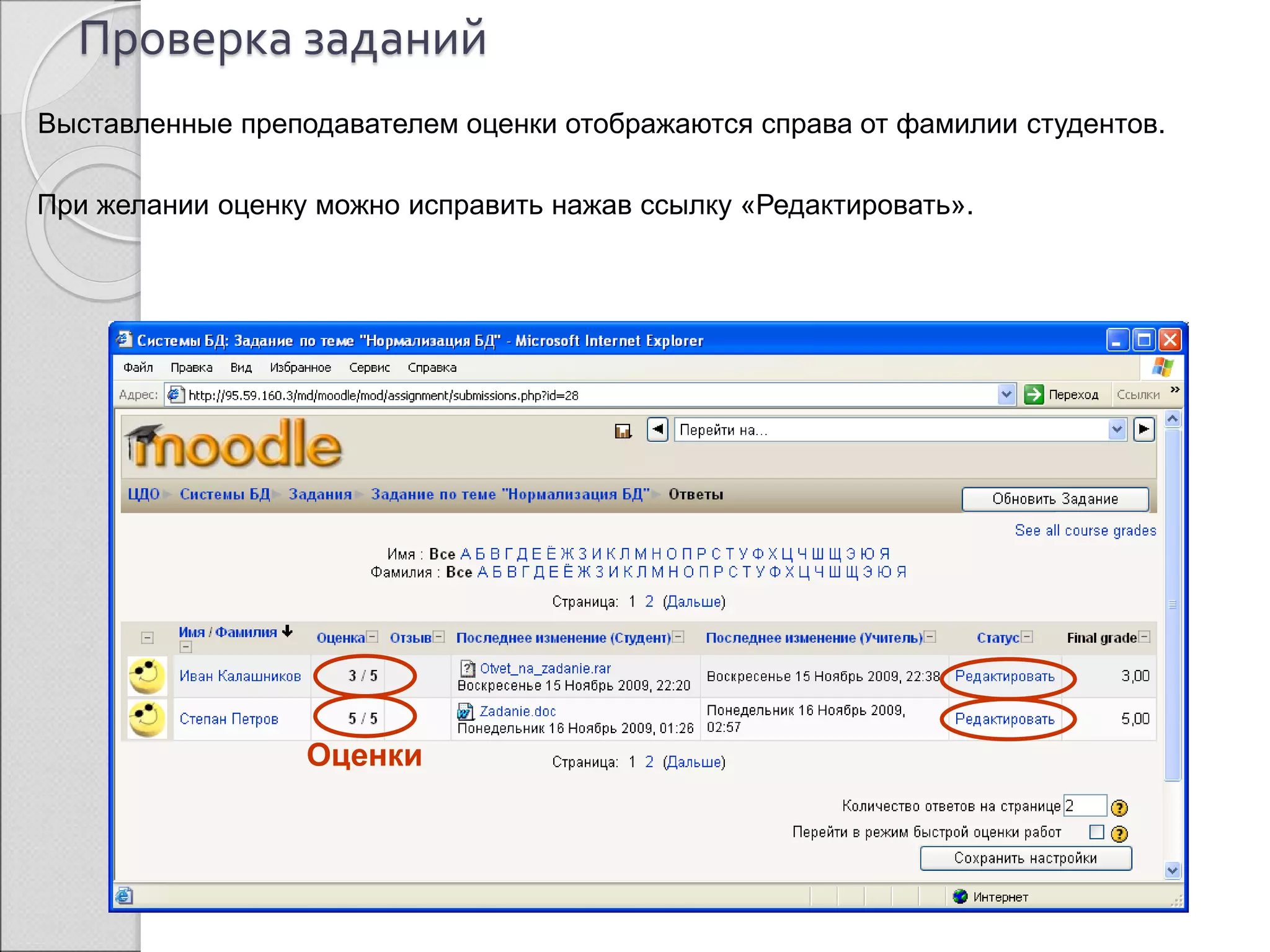
Task: Open Задание по теме "Нормализация БД" breadcrumb
Action: click(510, 495)
